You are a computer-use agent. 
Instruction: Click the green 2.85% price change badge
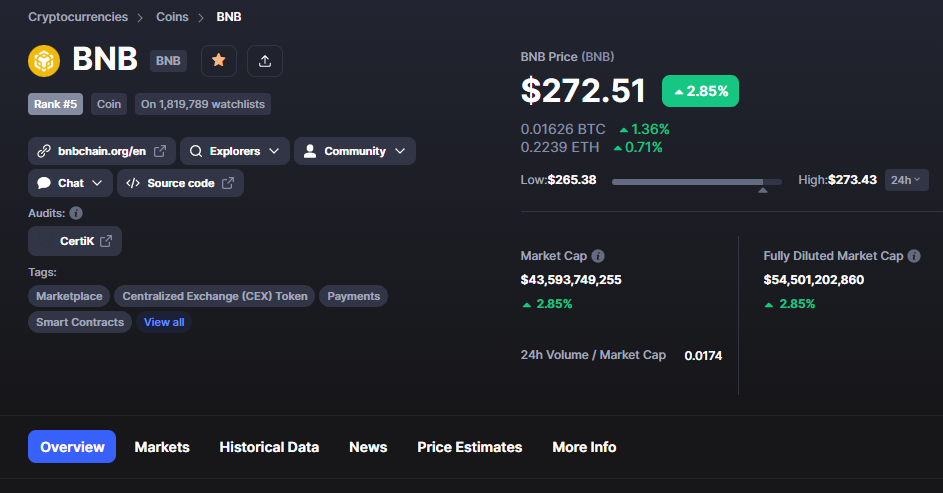point(701,91)
